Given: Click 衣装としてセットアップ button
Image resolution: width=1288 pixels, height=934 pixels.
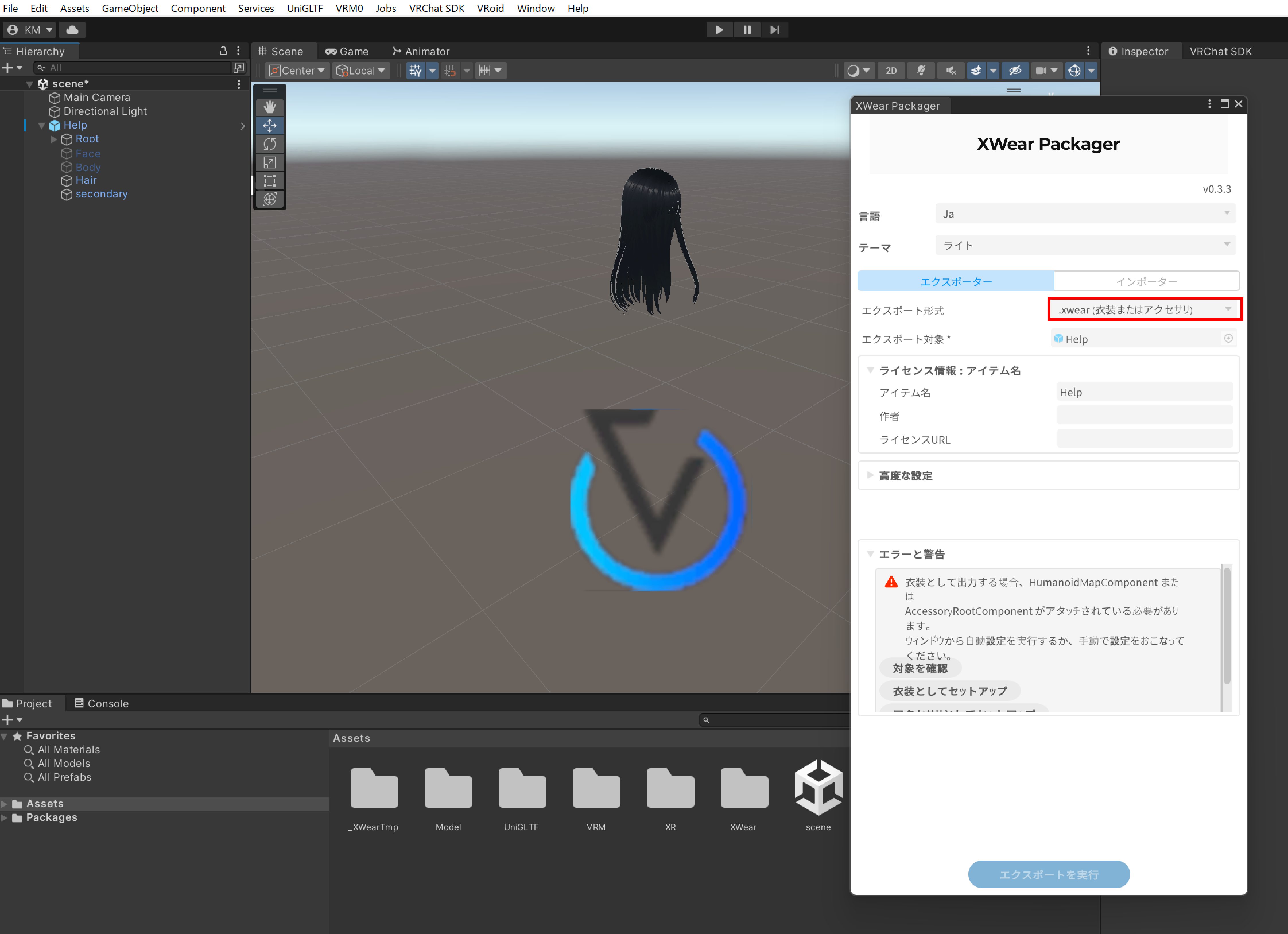Looking at the screenshot, I should pos(950,691).
